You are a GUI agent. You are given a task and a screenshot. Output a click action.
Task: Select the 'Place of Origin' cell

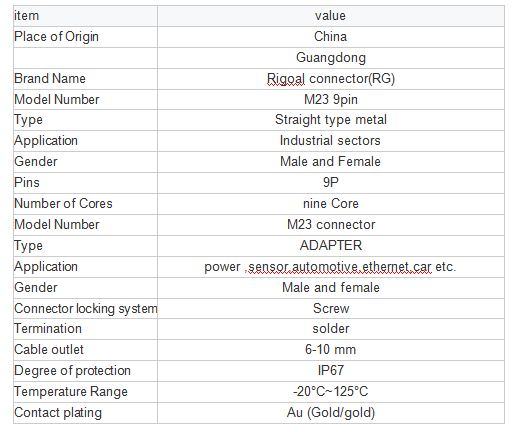coord(85,37)
